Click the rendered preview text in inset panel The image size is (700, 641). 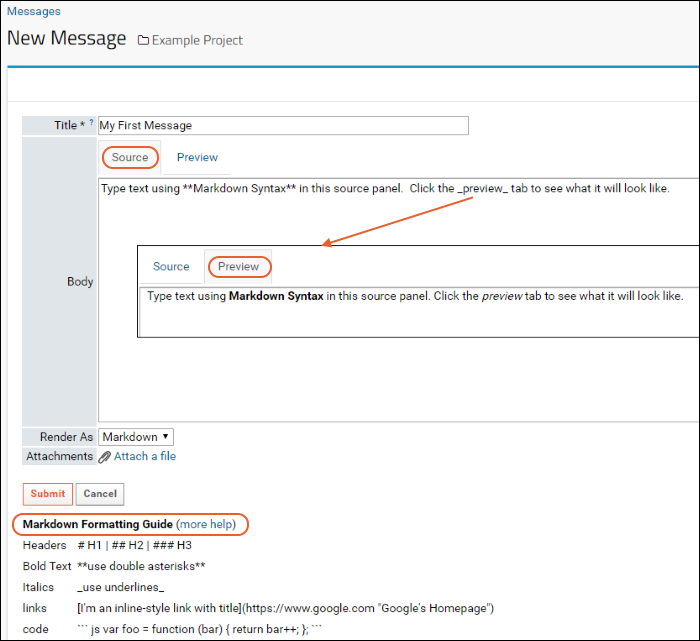tap(415, 296)
